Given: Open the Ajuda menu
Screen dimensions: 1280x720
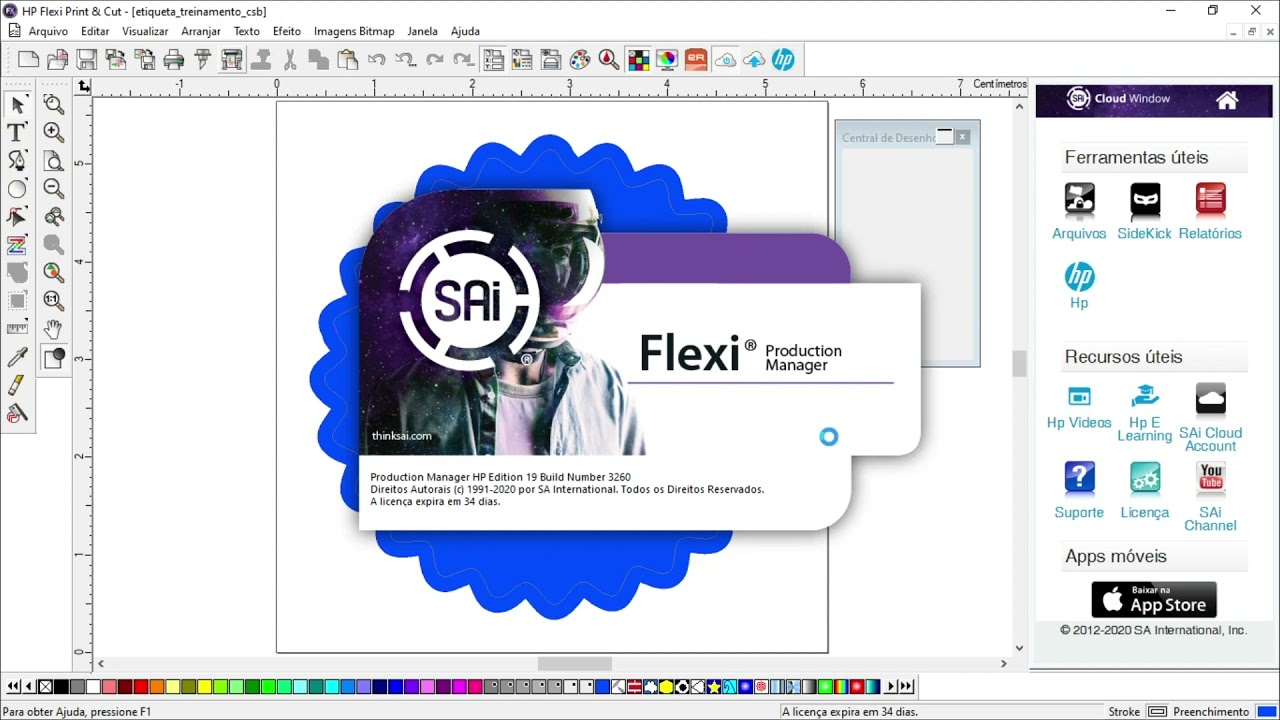Looking at the screenshot, I should point(465,31).
